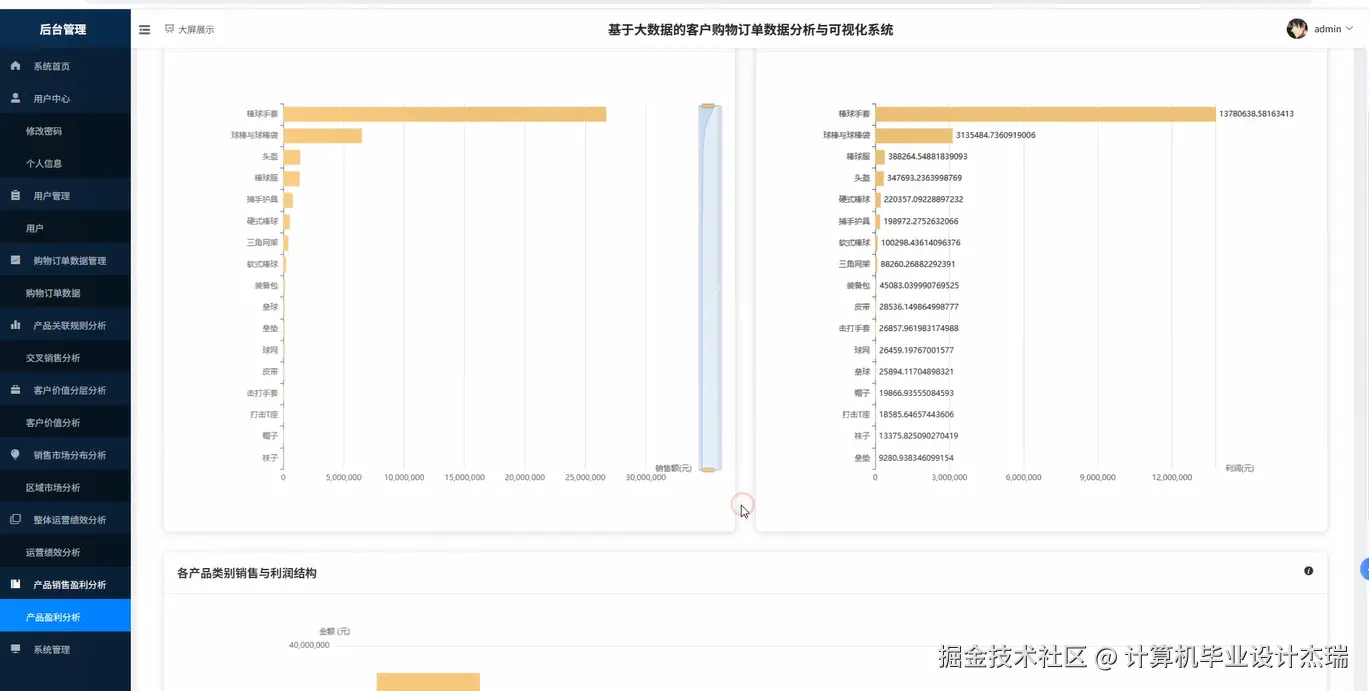Click the 棒球手套 bar in the 销售额 chart
Screen dimensions: 1369x691
445,114
